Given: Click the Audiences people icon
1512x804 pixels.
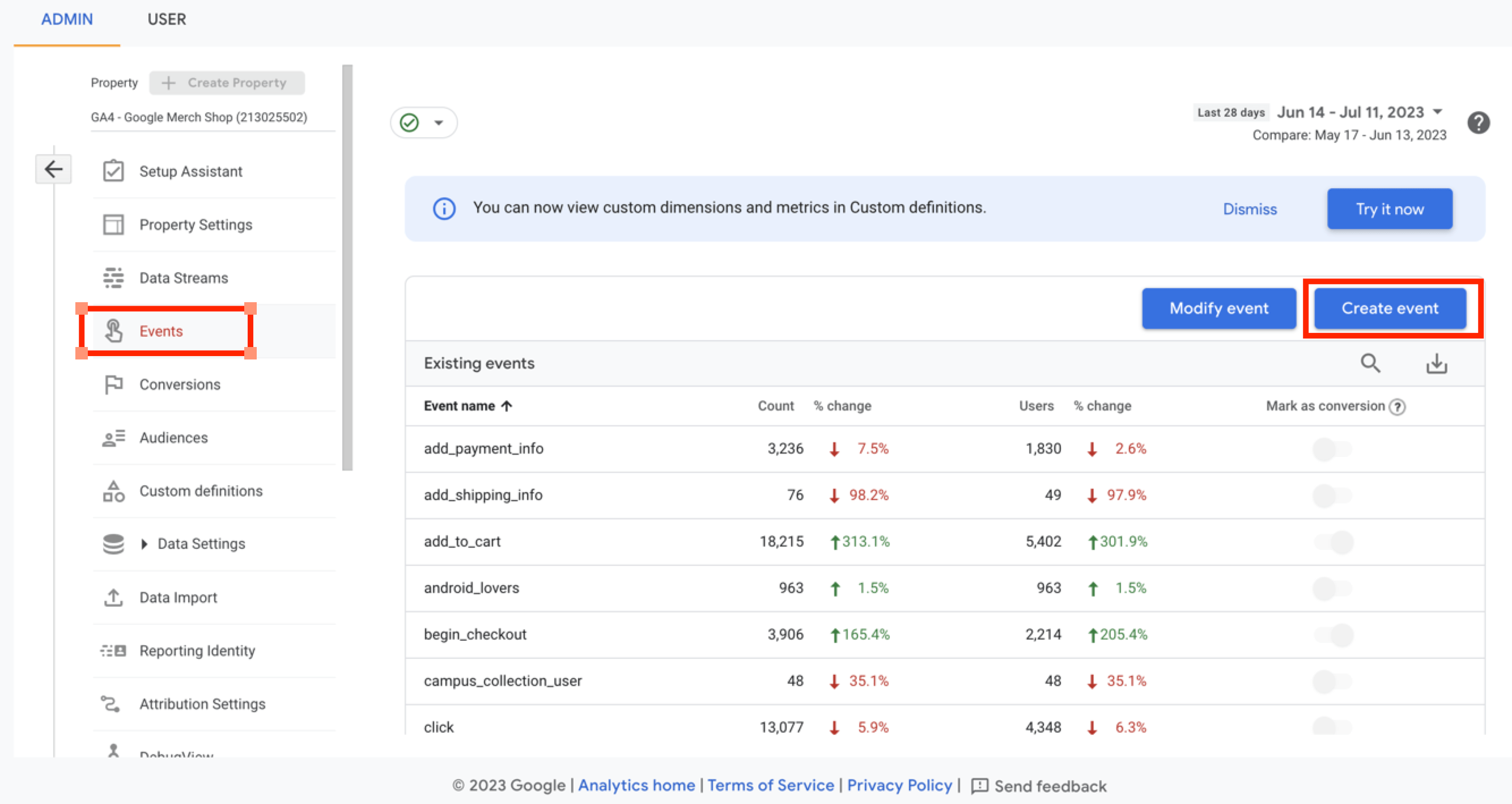Looking at the screenshot, I should [x=113, y=438].
